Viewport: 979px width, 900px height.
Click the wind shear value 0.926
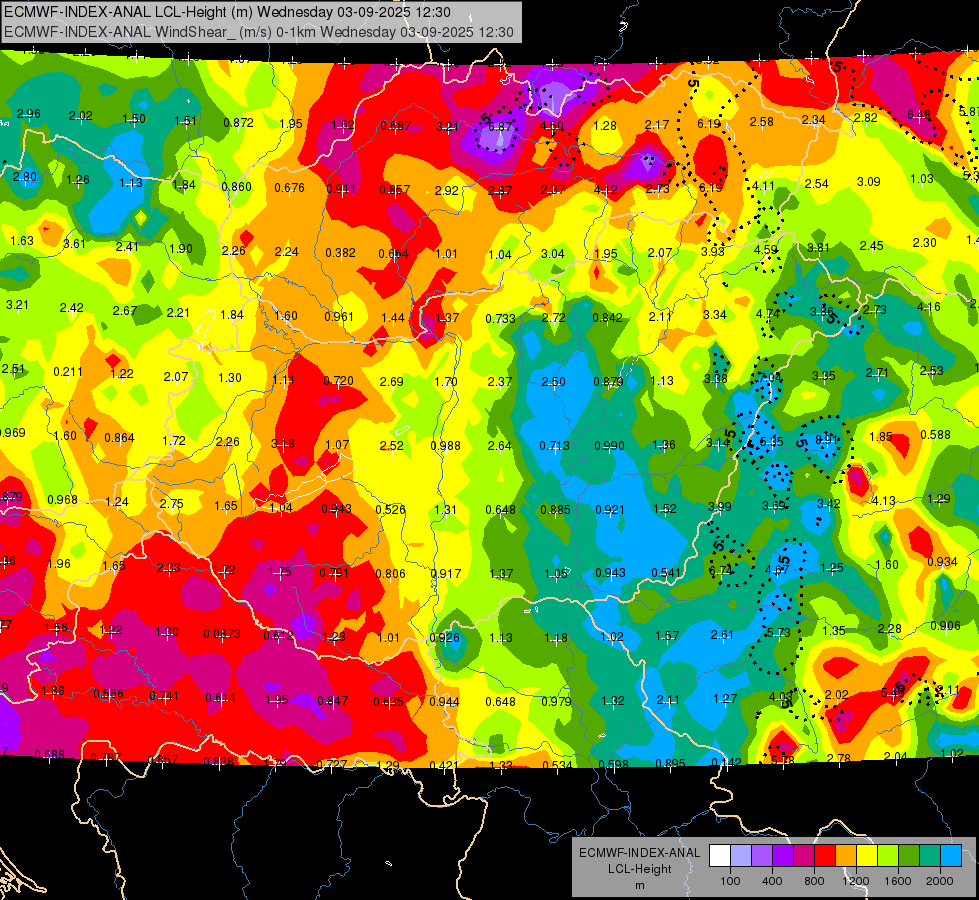point(445,638)
